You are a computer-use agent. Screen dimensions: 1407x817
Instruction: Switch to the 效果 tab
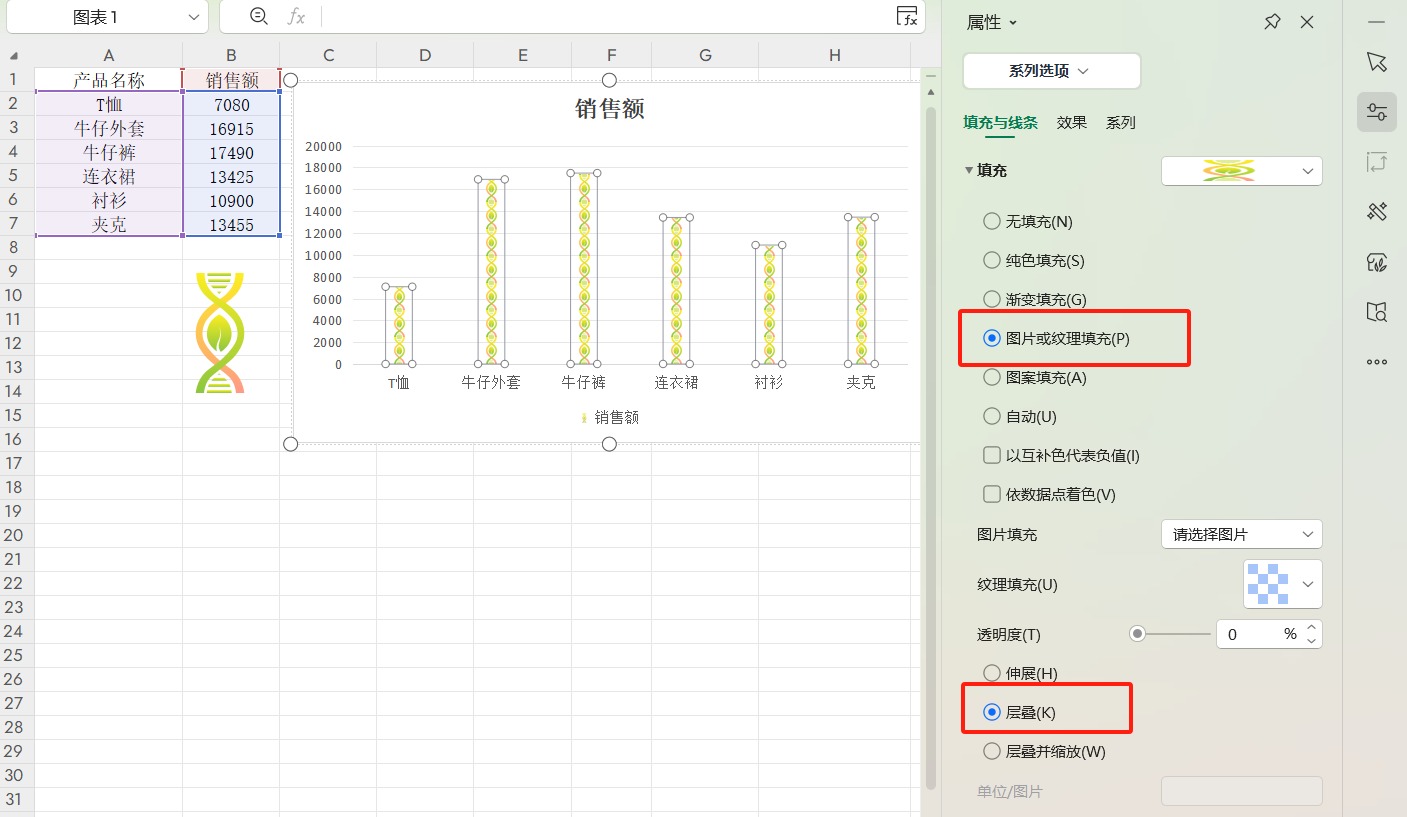pyautogui.click(x=1071, y=122)
